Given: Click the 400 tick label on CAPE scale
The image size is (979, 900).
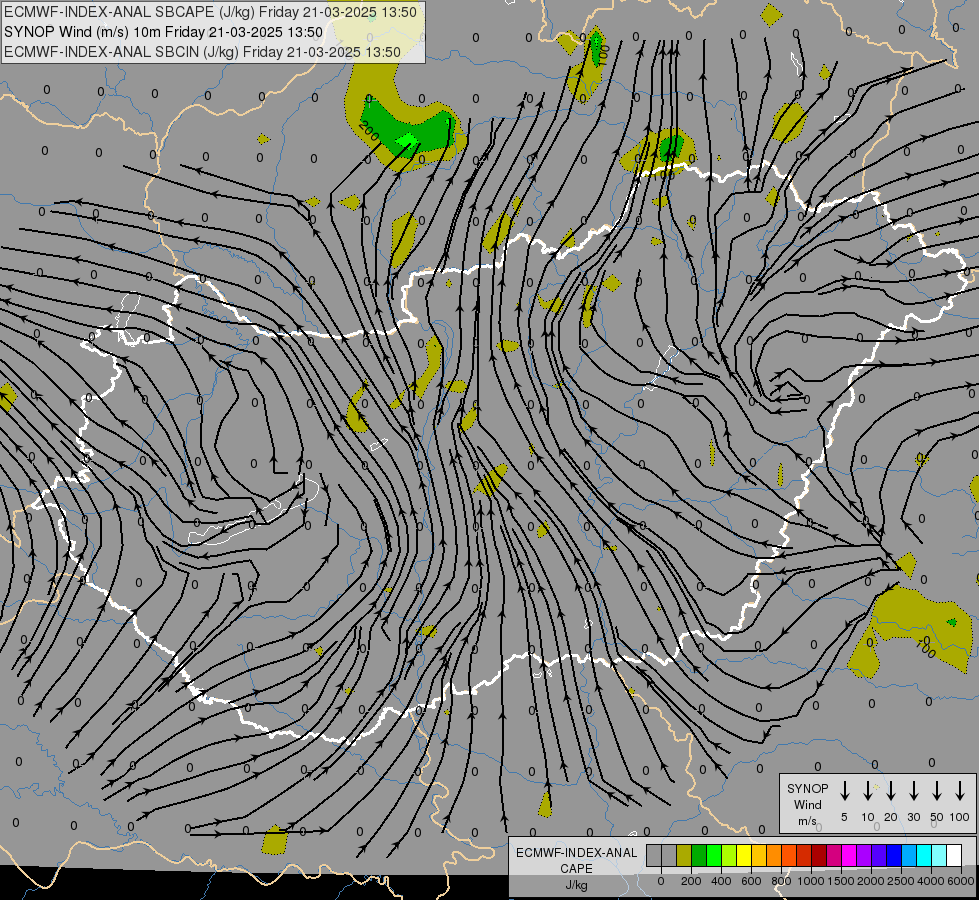Looking at the screenshot, I should tap(721, 881).
